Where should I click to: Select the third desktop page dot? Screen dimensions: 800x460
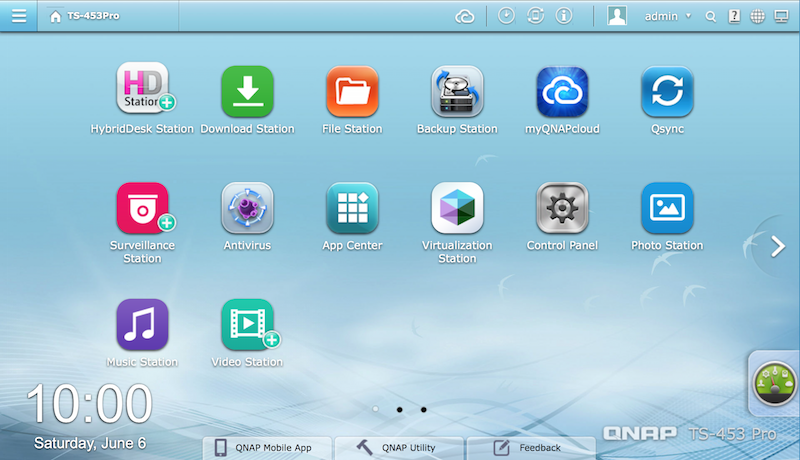(423, 410)
